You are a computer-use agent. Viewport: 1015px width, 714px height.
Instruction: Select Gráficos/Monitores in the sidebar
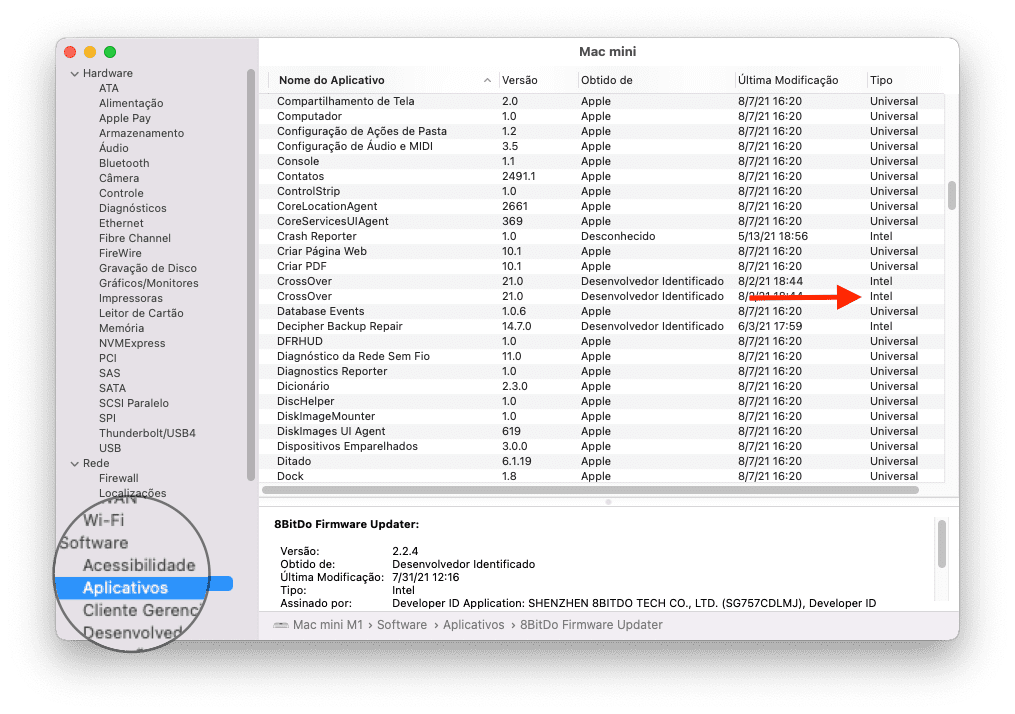click(148, 283)
